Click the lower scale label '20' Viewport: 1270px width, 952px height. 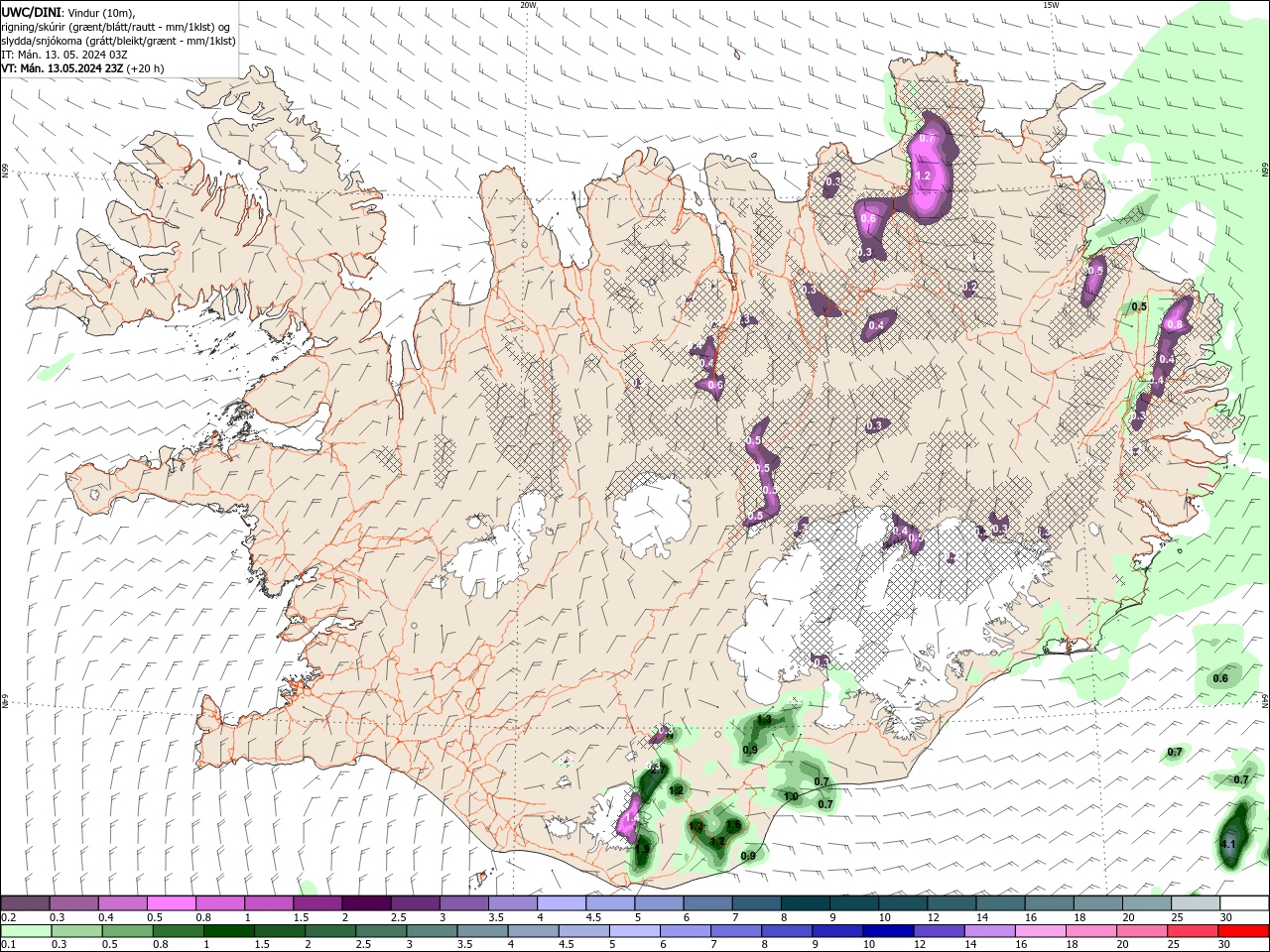pyautogui.click(x=1122, y=944)
